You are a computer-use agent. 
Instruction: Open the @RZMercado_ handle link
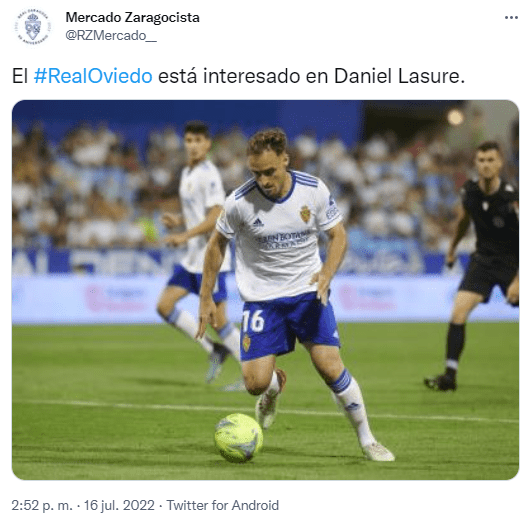point(111,35)
